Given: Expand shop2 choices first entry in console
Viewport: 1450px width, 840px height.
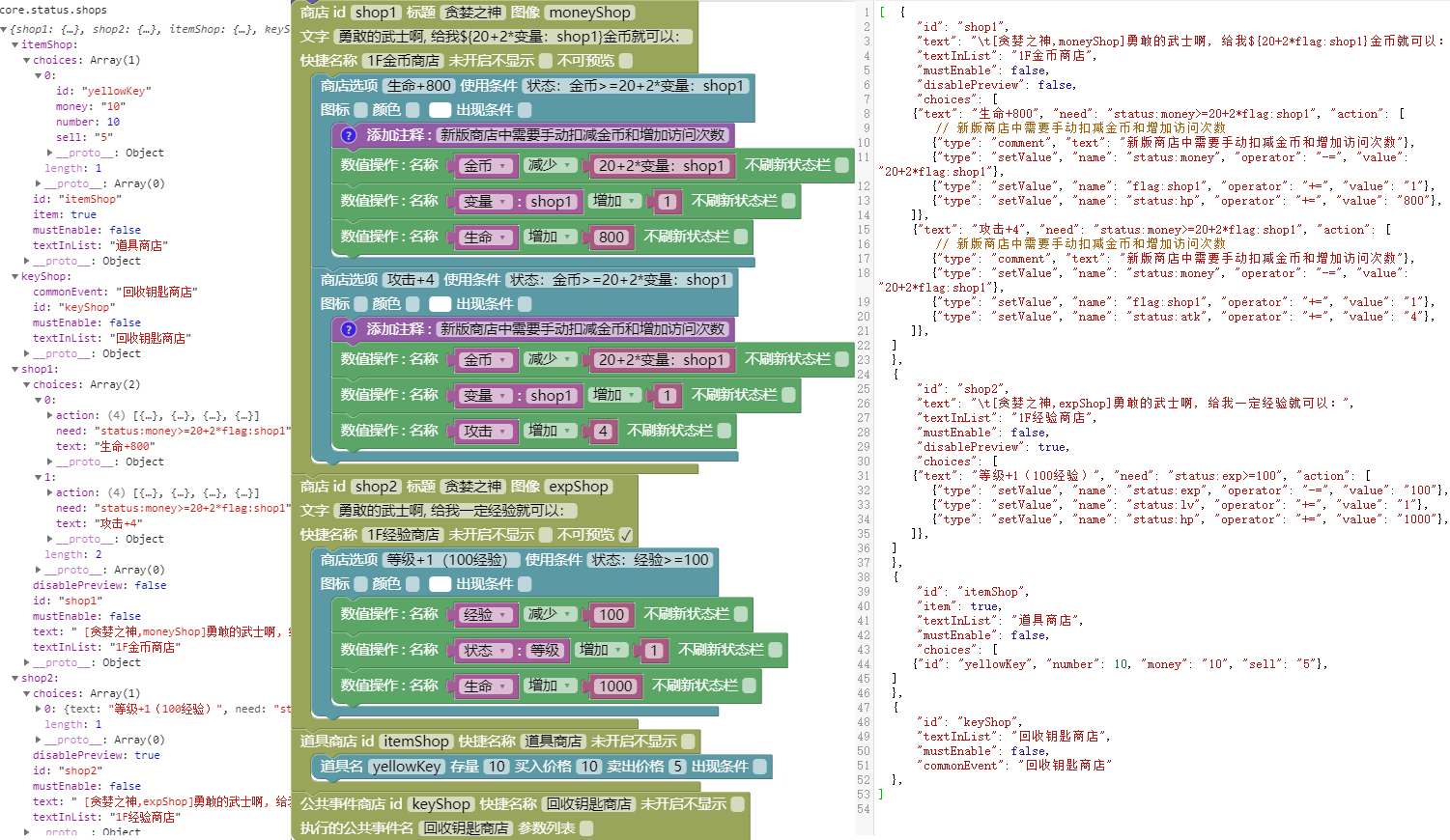Looking at the screenshot, I should coord(39,709).
